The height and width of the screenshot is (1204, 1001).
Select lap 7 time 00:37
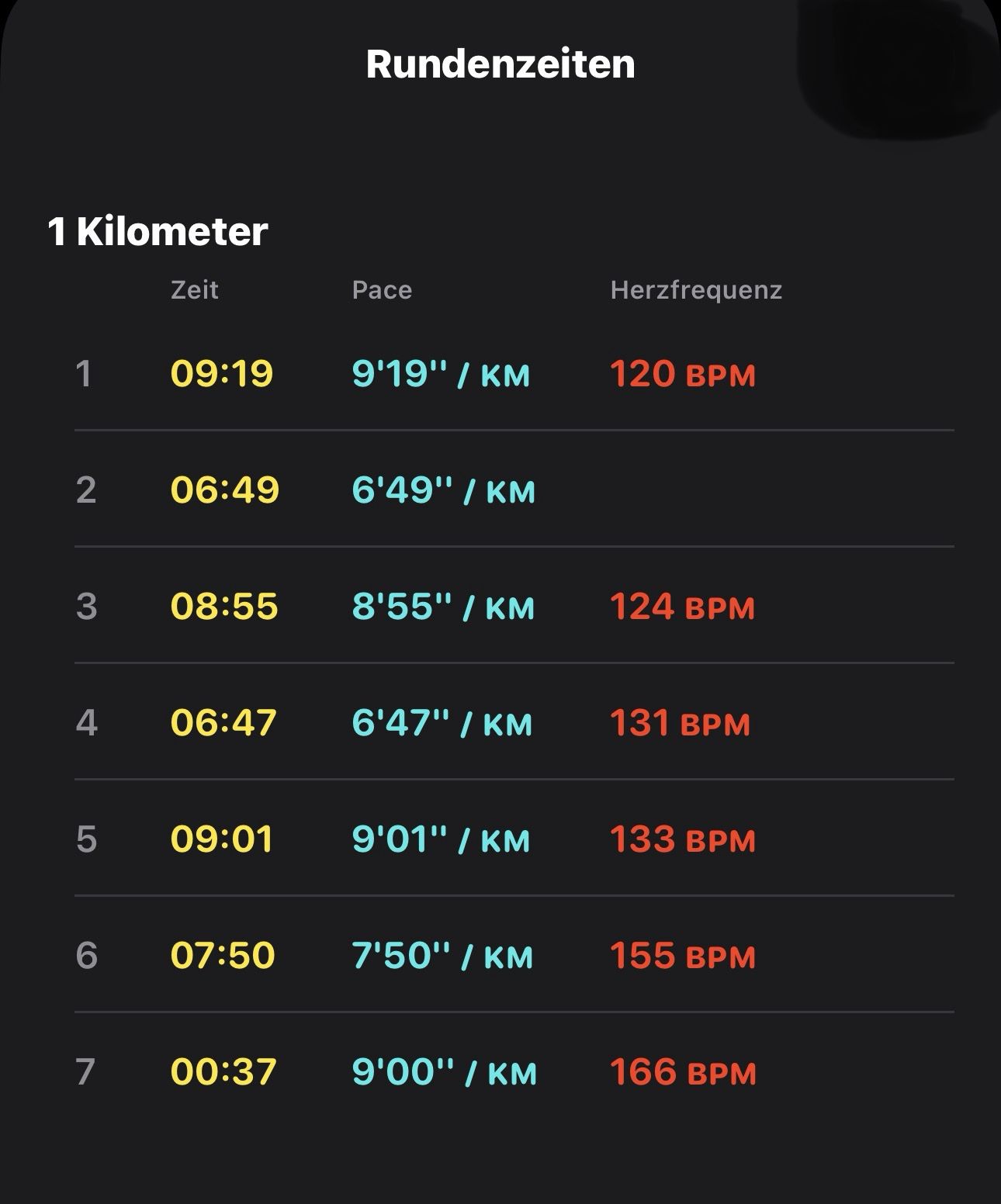coord(223,1071)
